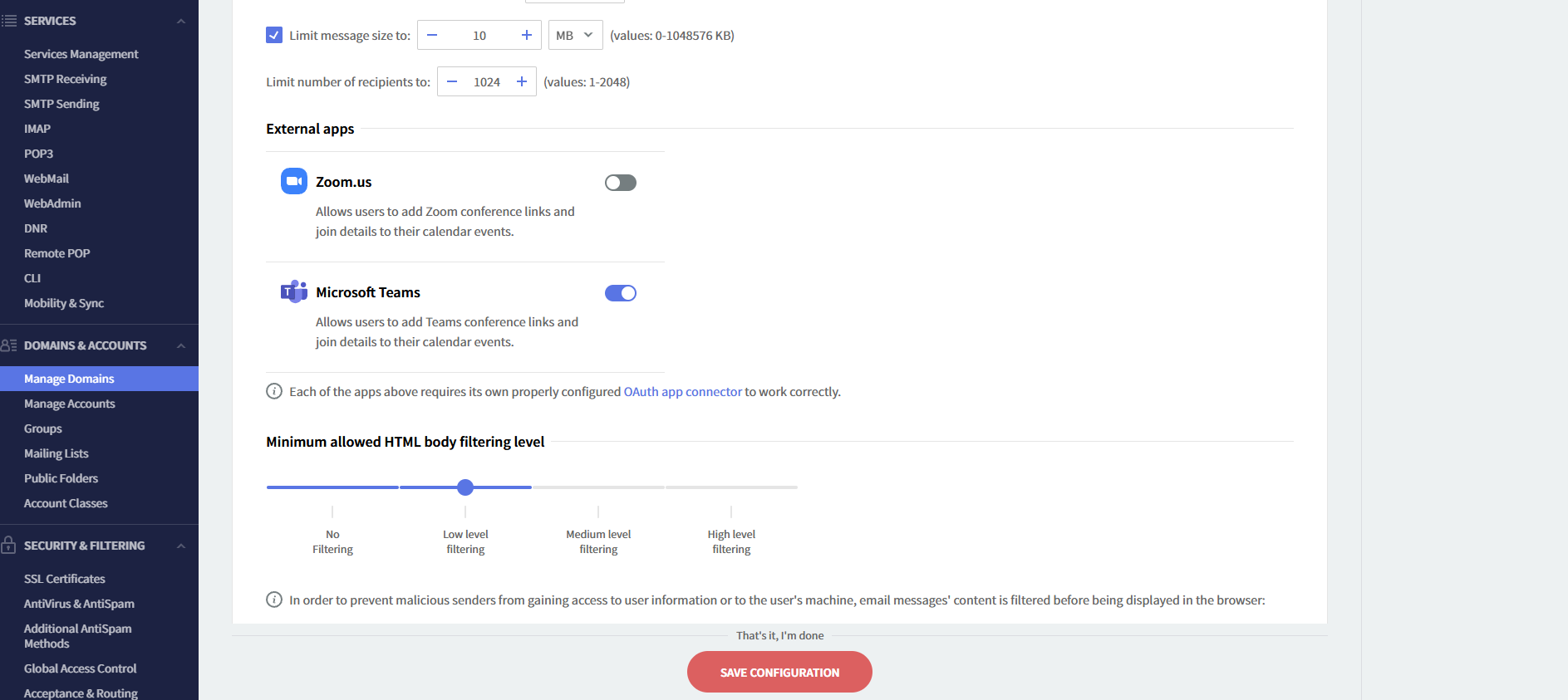Click the Microsoft Teams logo icon
Viewport: 1568px width, 700px height.
(x=293, y=291)
